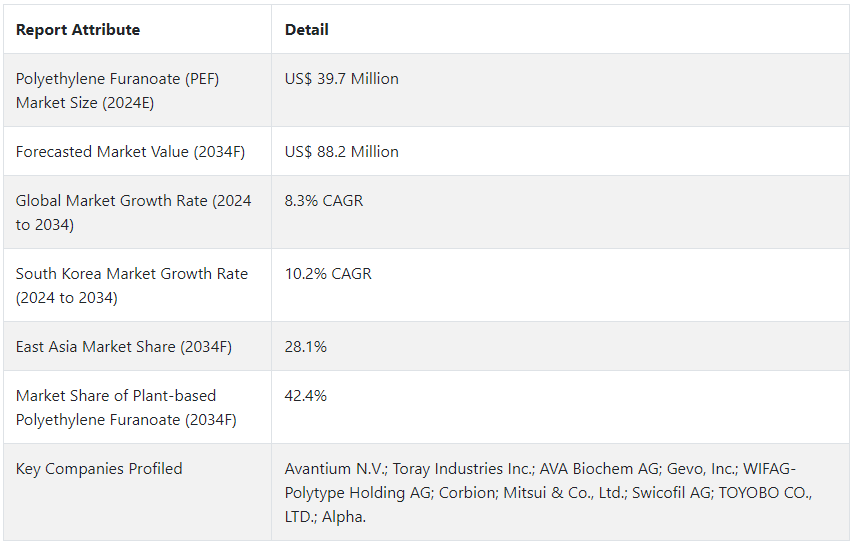This screenshot has height=543, width=852.
Task: Click the Global Market Growth Rate label
Action: coord(133,212)
